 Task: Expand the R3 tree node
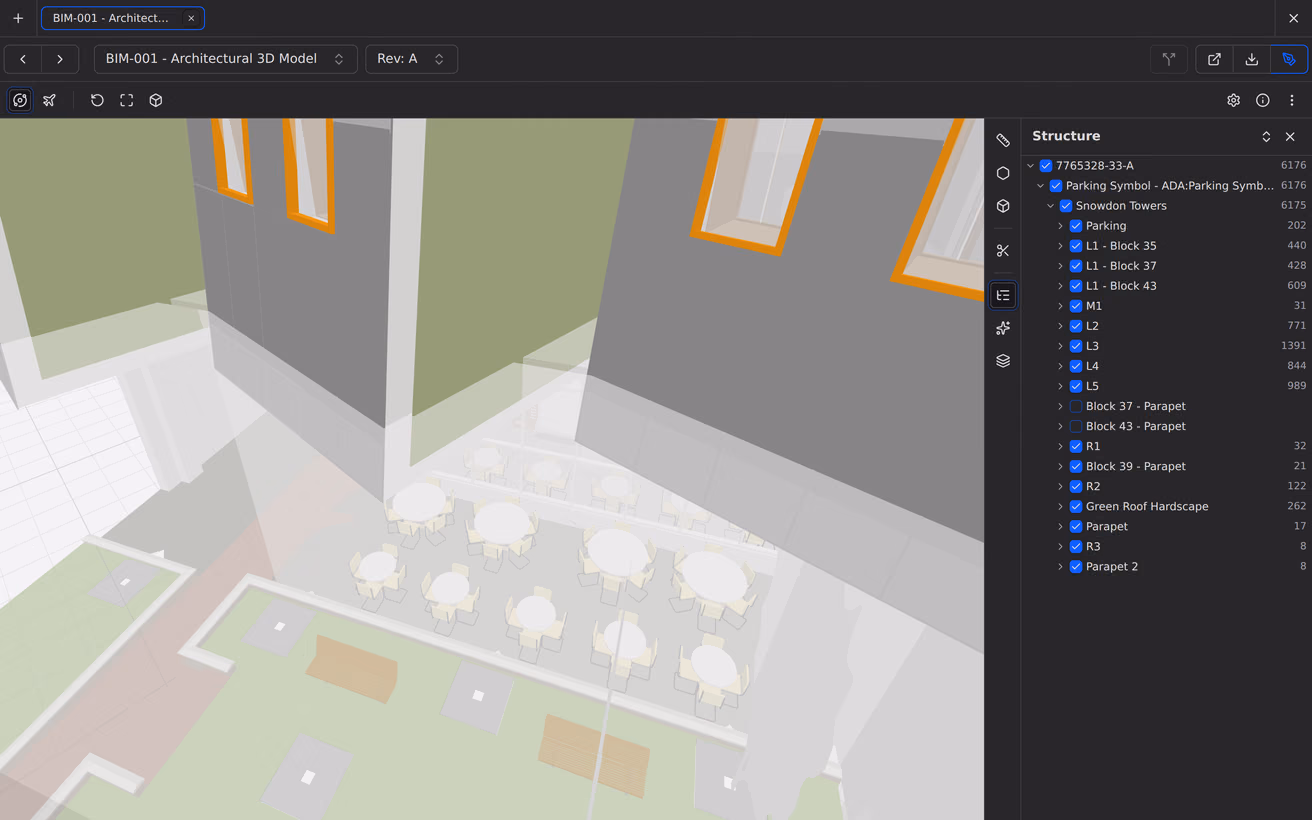pos(1061,546)
